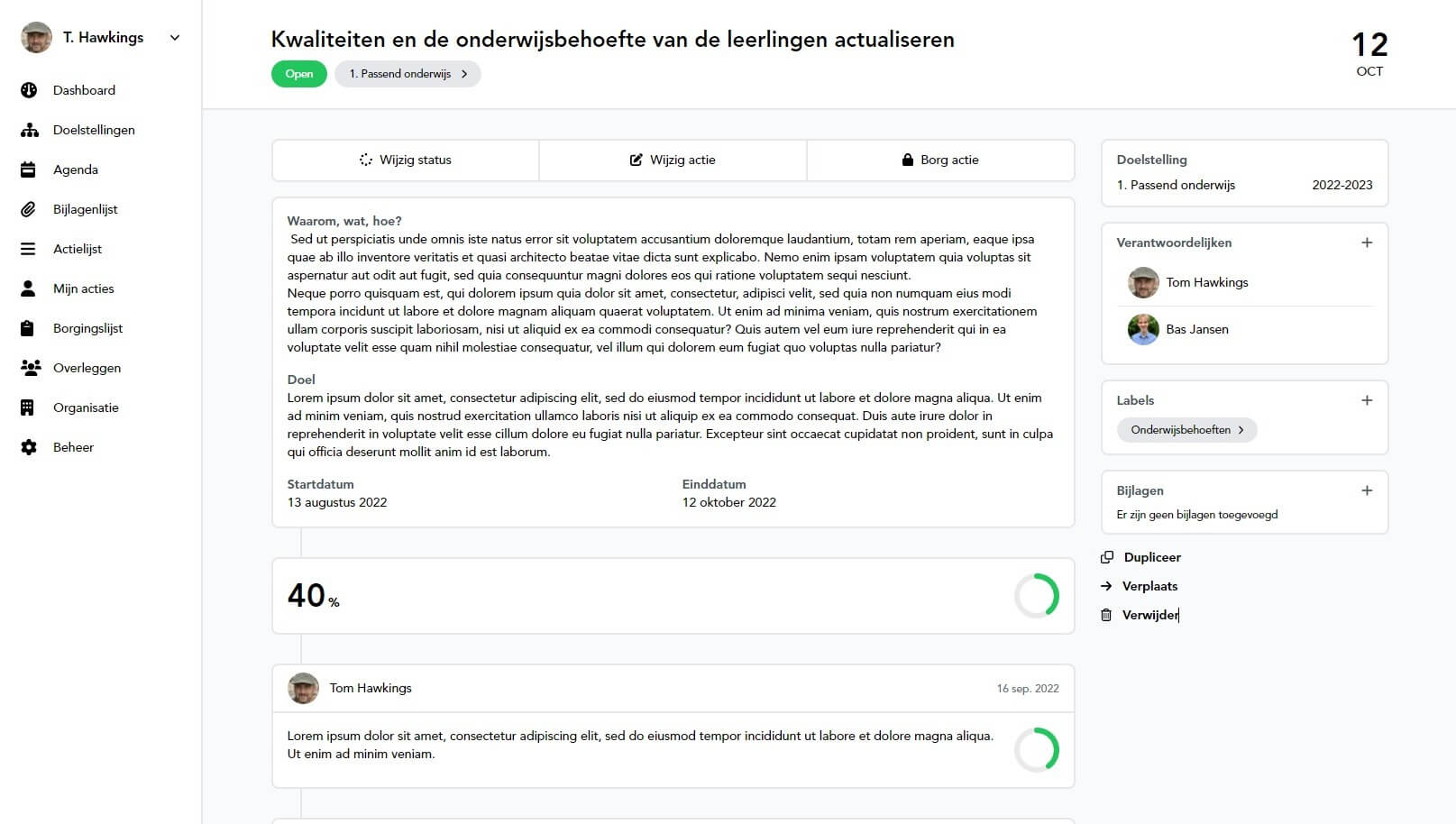Open Borgingslijst clipboard icon
This screenshot has height=824, width=1456.
[28, 328]
